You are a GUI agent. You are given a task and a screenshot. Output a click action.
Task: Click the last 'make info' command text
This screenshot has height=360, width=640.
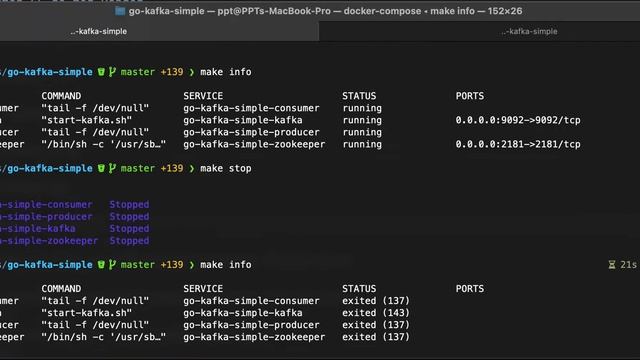tap(226, 265)
